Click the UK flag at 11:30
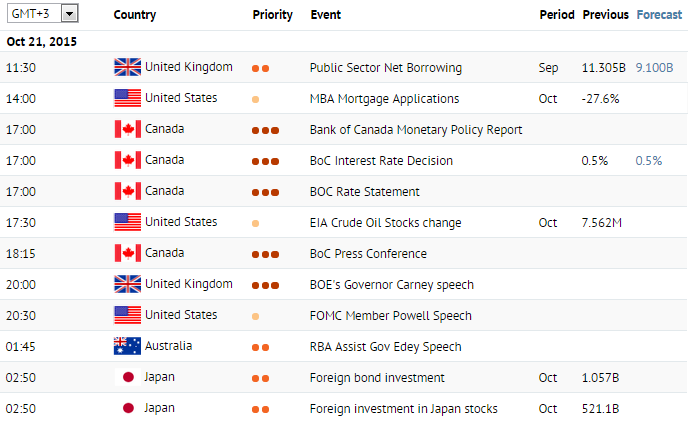Image resolution: width=688 pixels, height=421 pixels. click(127, 67)
